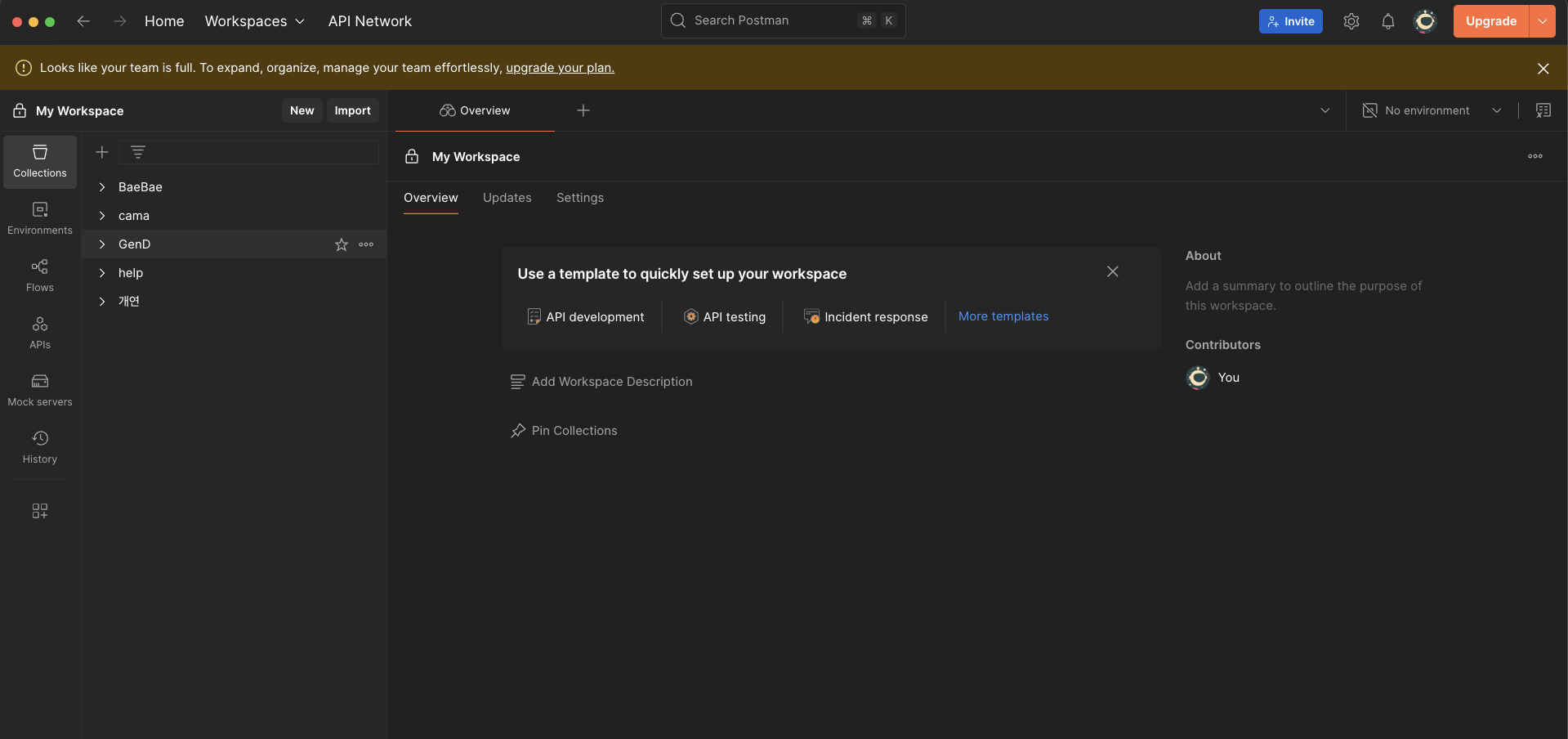Expand the cama collection

click(102, 216)
